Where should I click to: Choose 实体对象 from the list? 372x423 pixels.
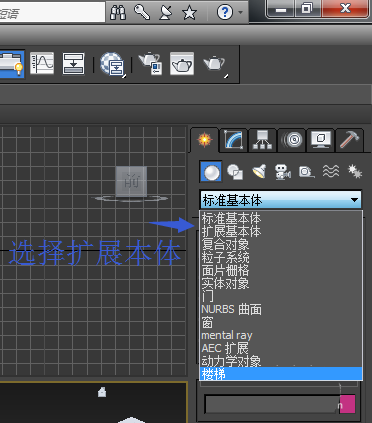(x=282, y=283)
